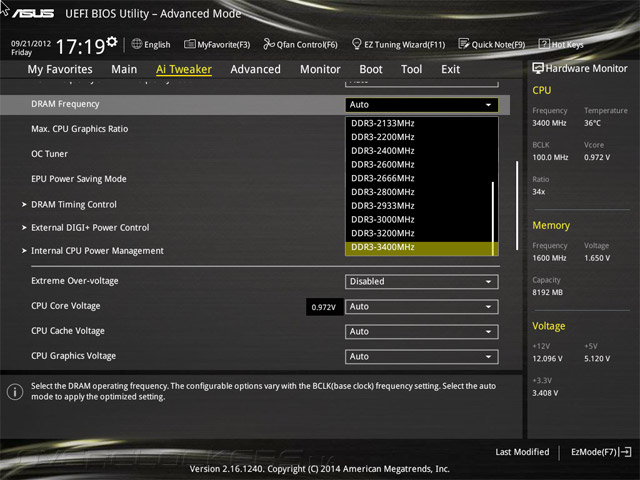
Task: Click the Qfan Control(F6) label
Action: pyautogui.click(x=307, y=44)
